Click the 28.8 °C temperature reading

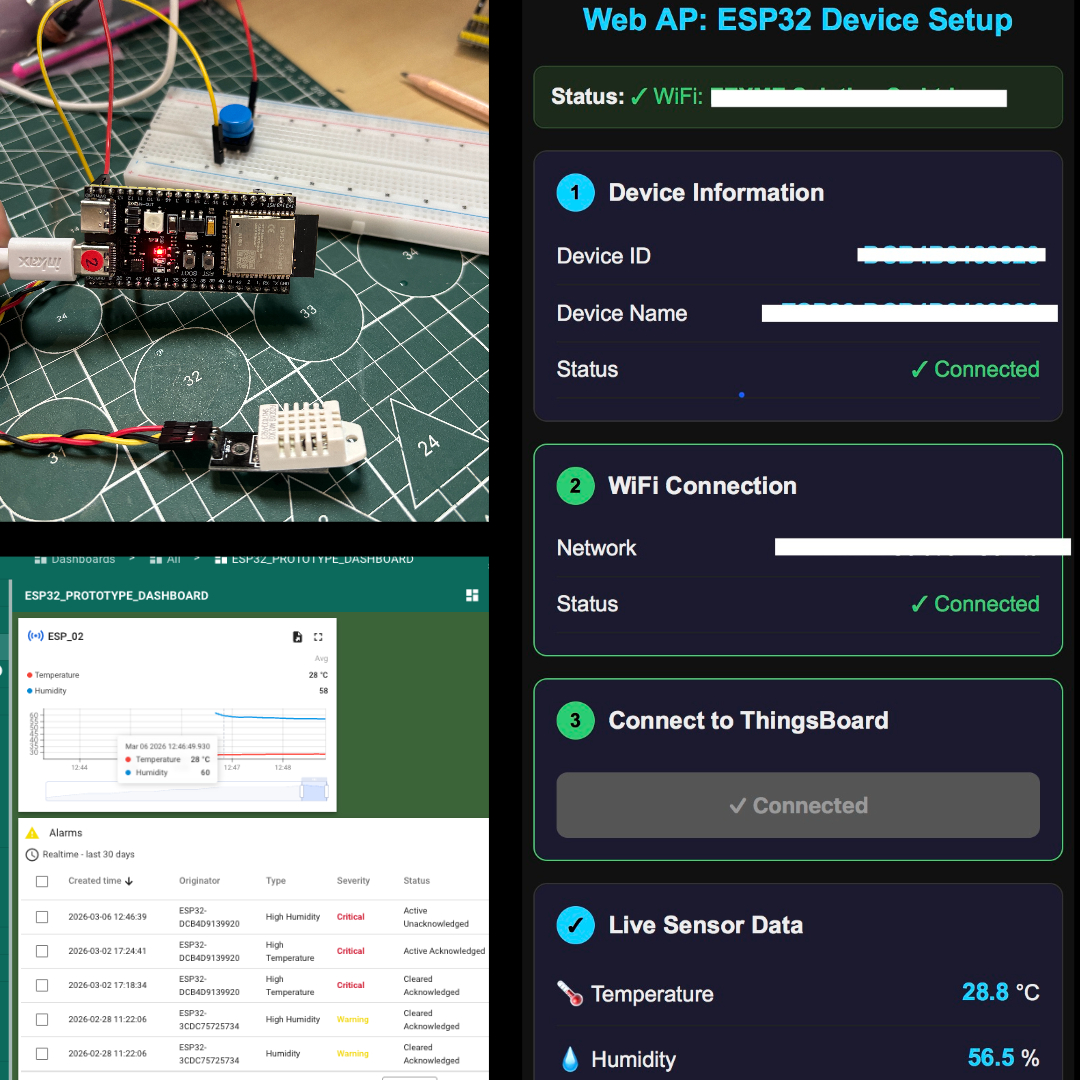tap(1000, 993)
